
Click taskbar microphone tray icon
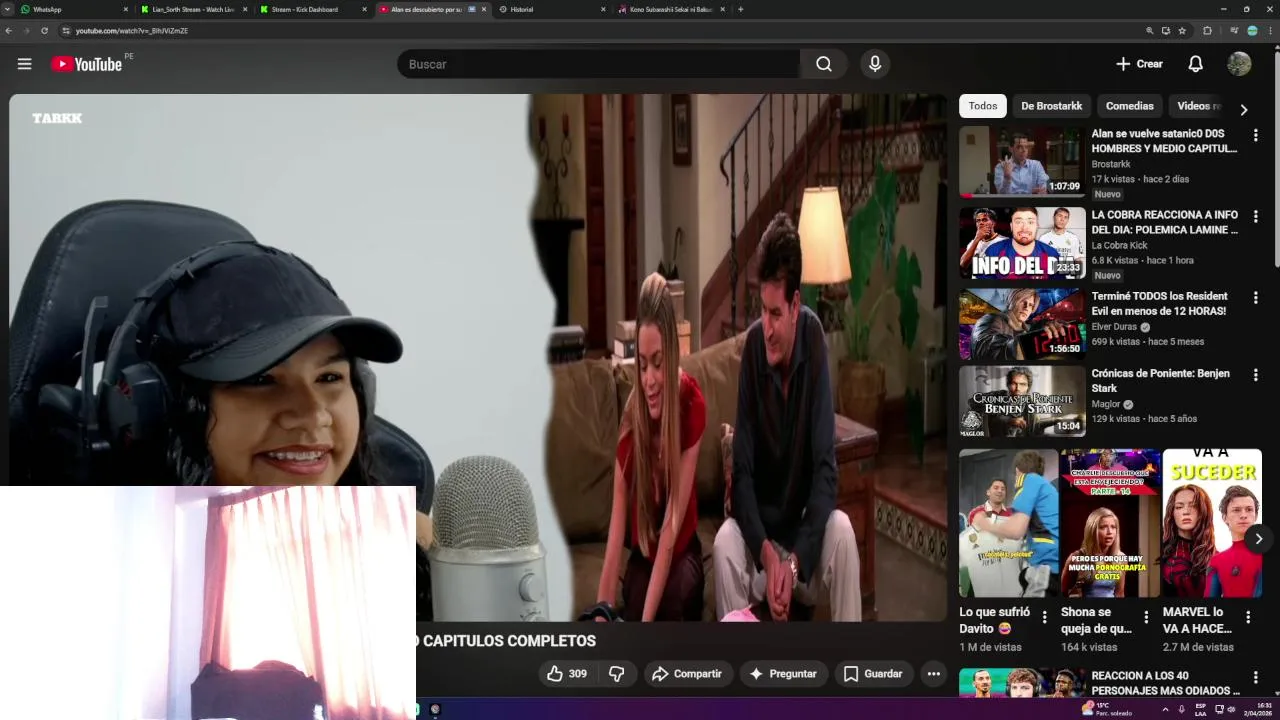tap(1181, 709)
